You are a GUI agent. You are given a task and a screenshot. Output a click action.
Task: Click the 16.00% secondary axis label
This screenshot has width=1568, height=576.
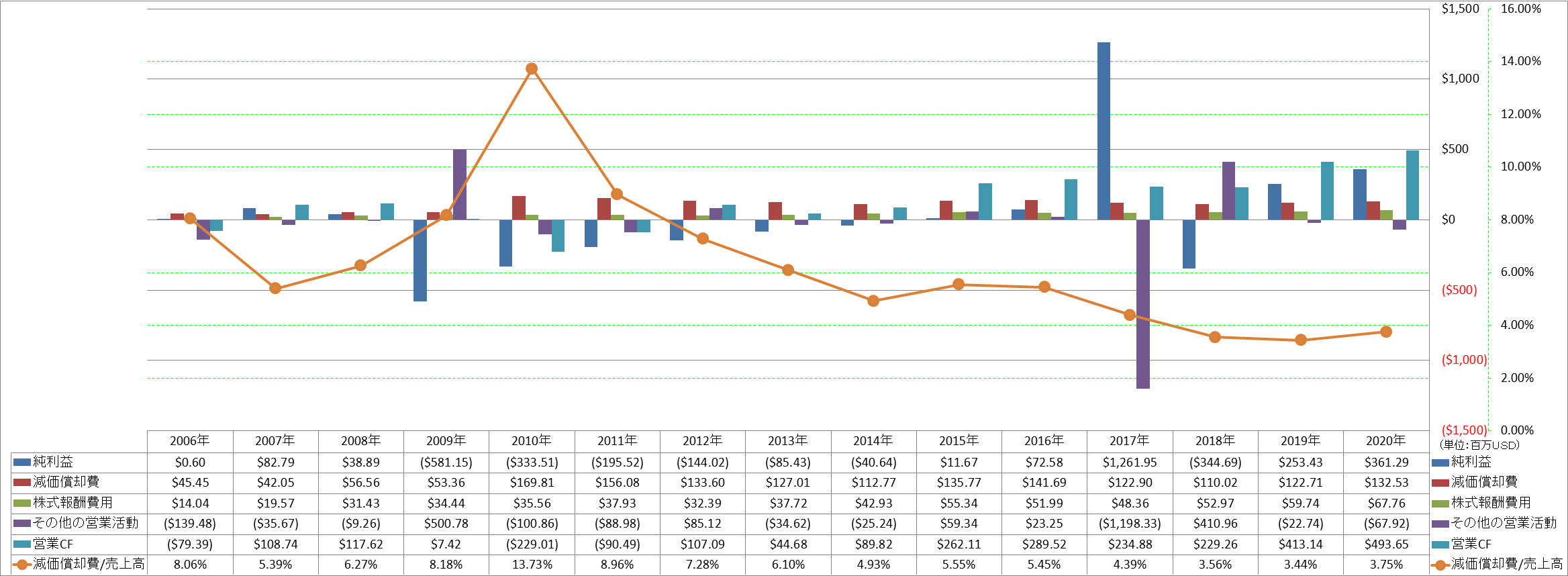(1521, 9)
